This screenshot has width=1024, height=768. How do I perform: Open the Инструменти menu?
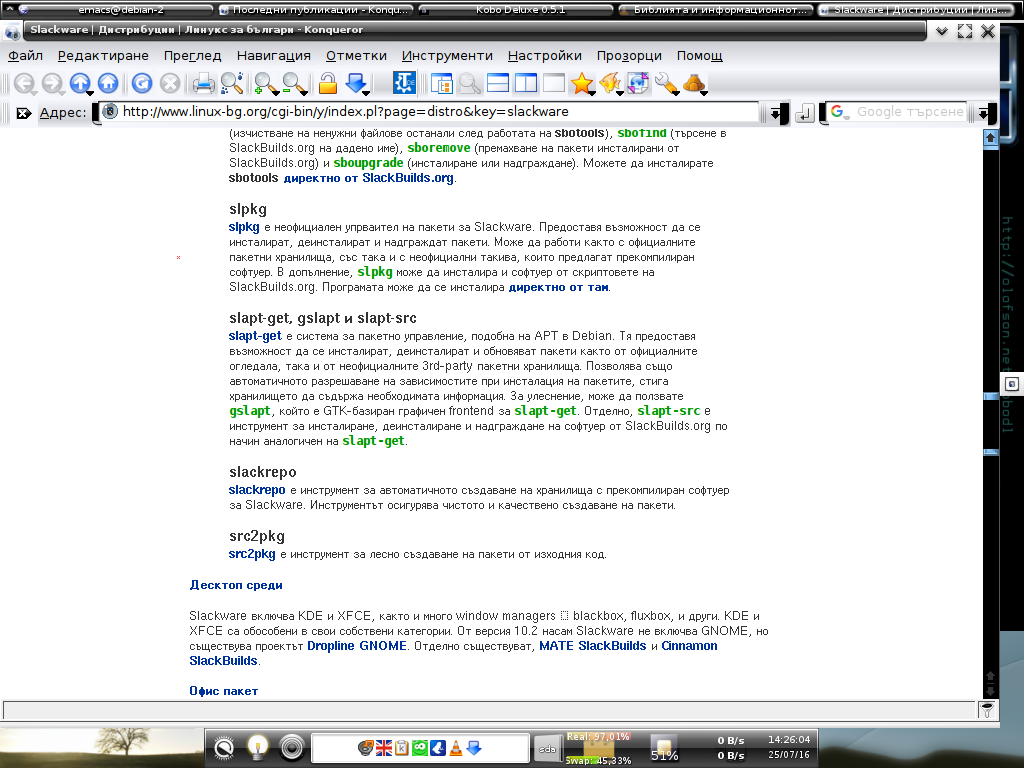pos(447,56)
